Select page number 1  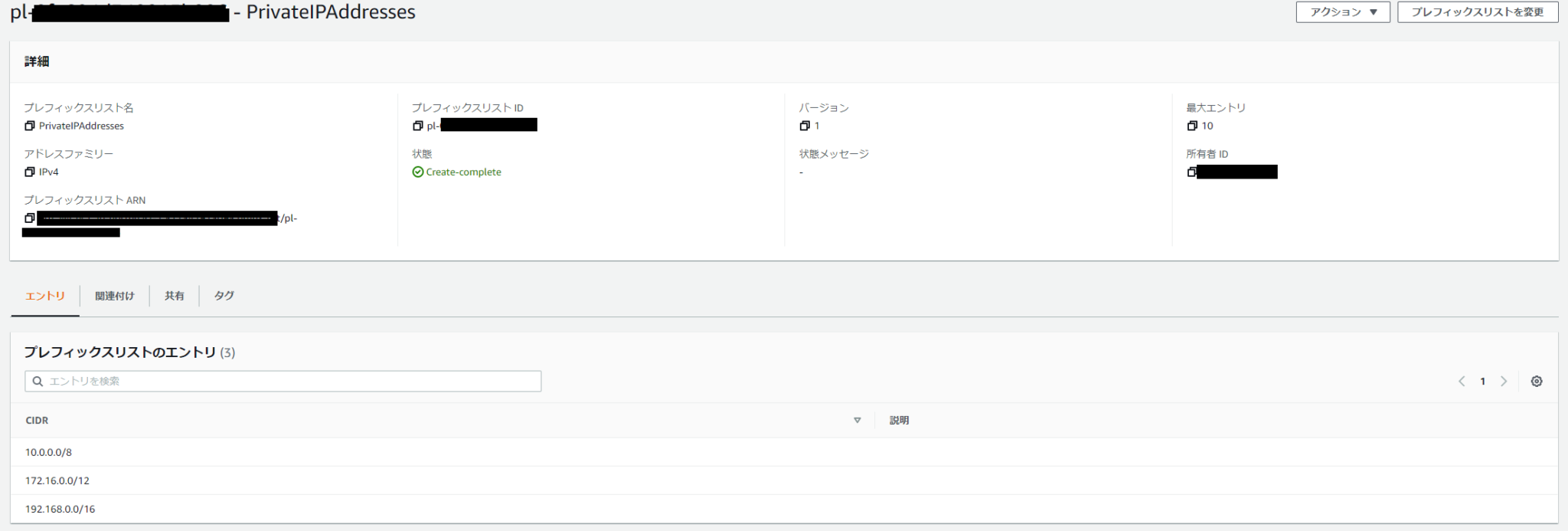click(x=1483, y=381)
